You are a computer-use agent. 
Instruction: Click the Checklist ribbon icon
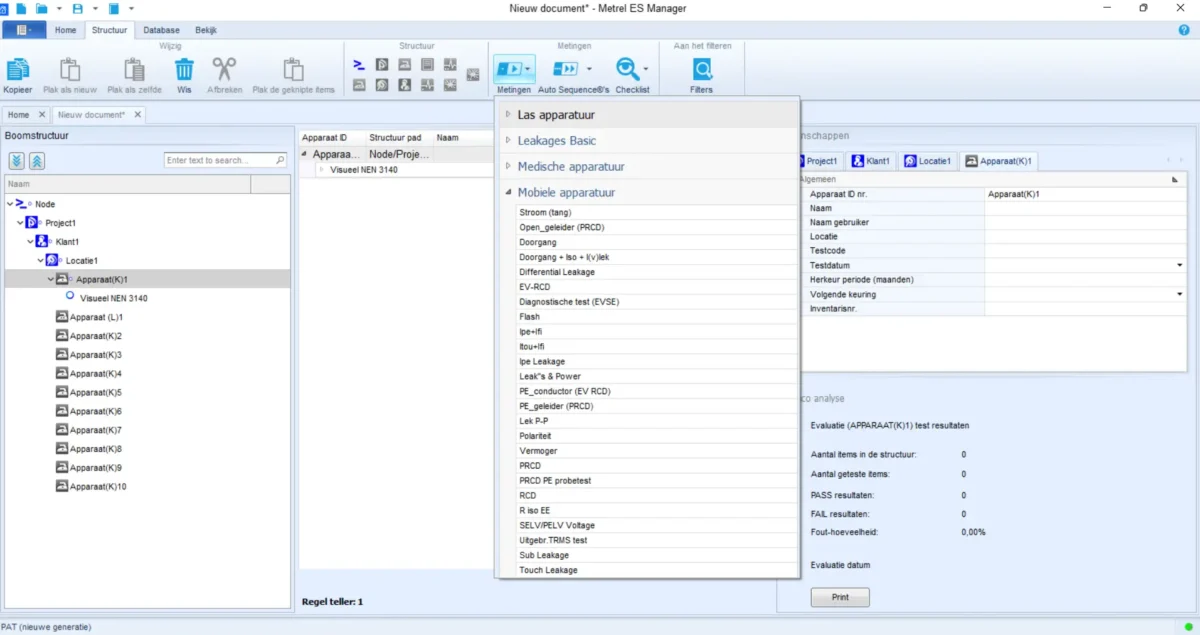coord(627,70)
